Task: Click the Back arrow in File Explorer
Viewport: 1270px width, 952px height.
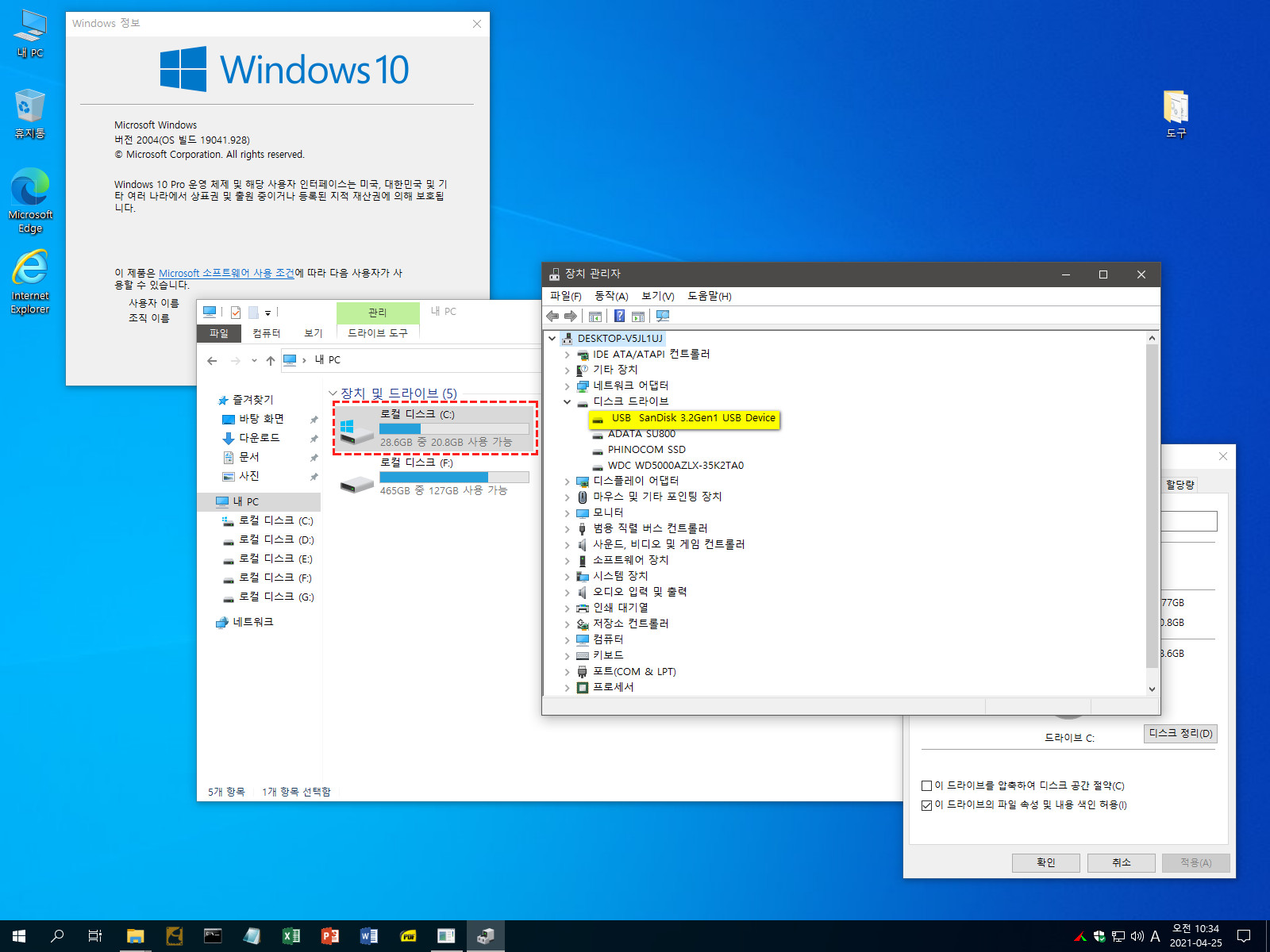Action: point(212,360)
